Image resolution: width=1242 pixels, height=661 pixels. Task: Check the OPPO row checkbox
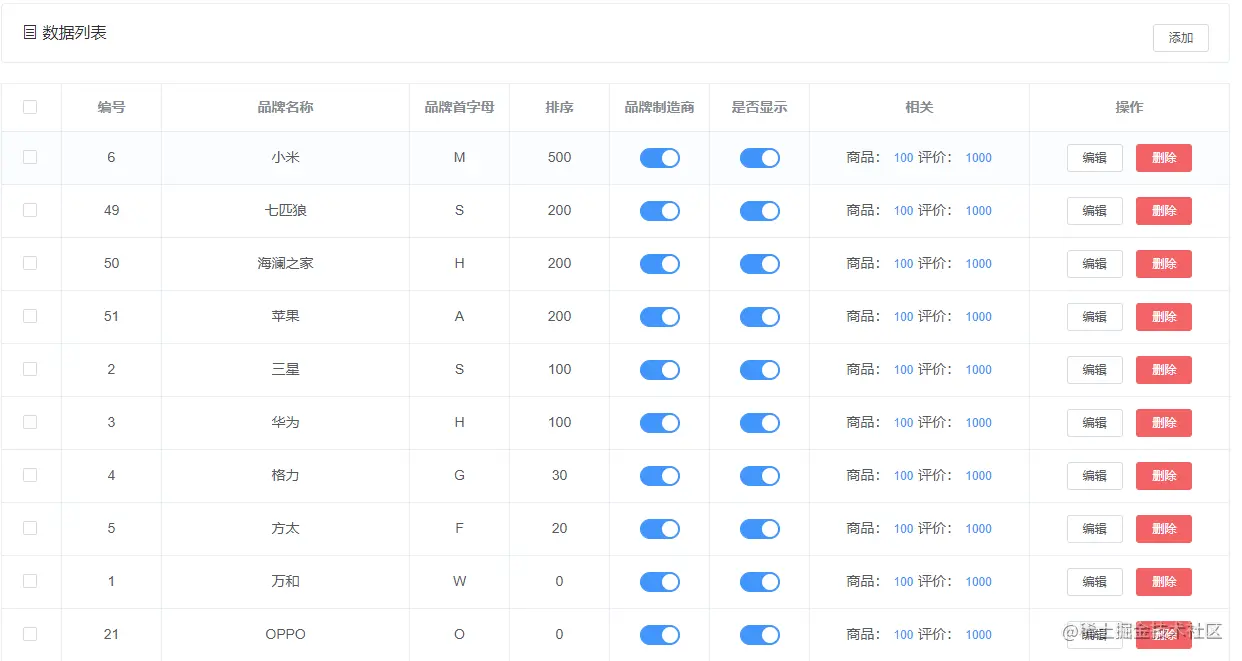tap(30, 634)
